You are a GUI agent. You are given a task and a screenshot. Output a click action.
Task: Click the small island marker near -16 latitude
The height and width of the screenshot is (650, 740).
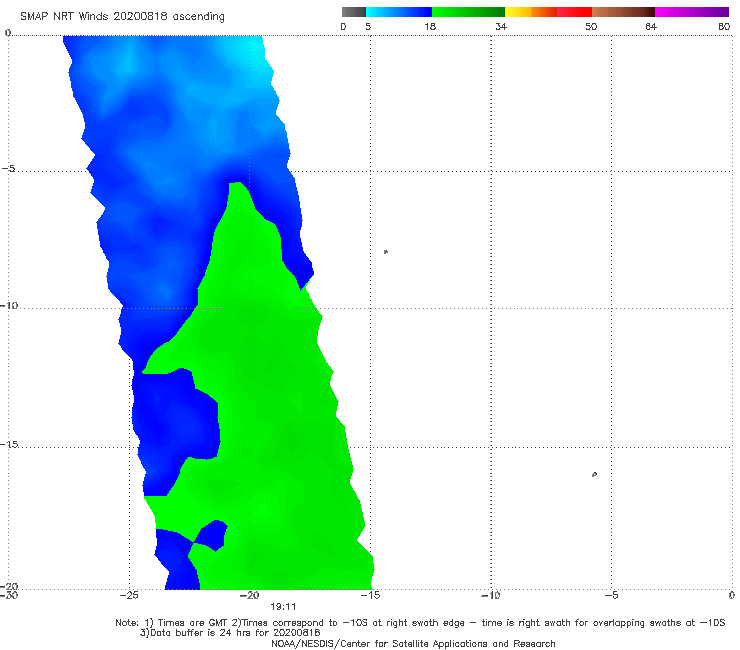pyautogui.click(x=594, y=474)
